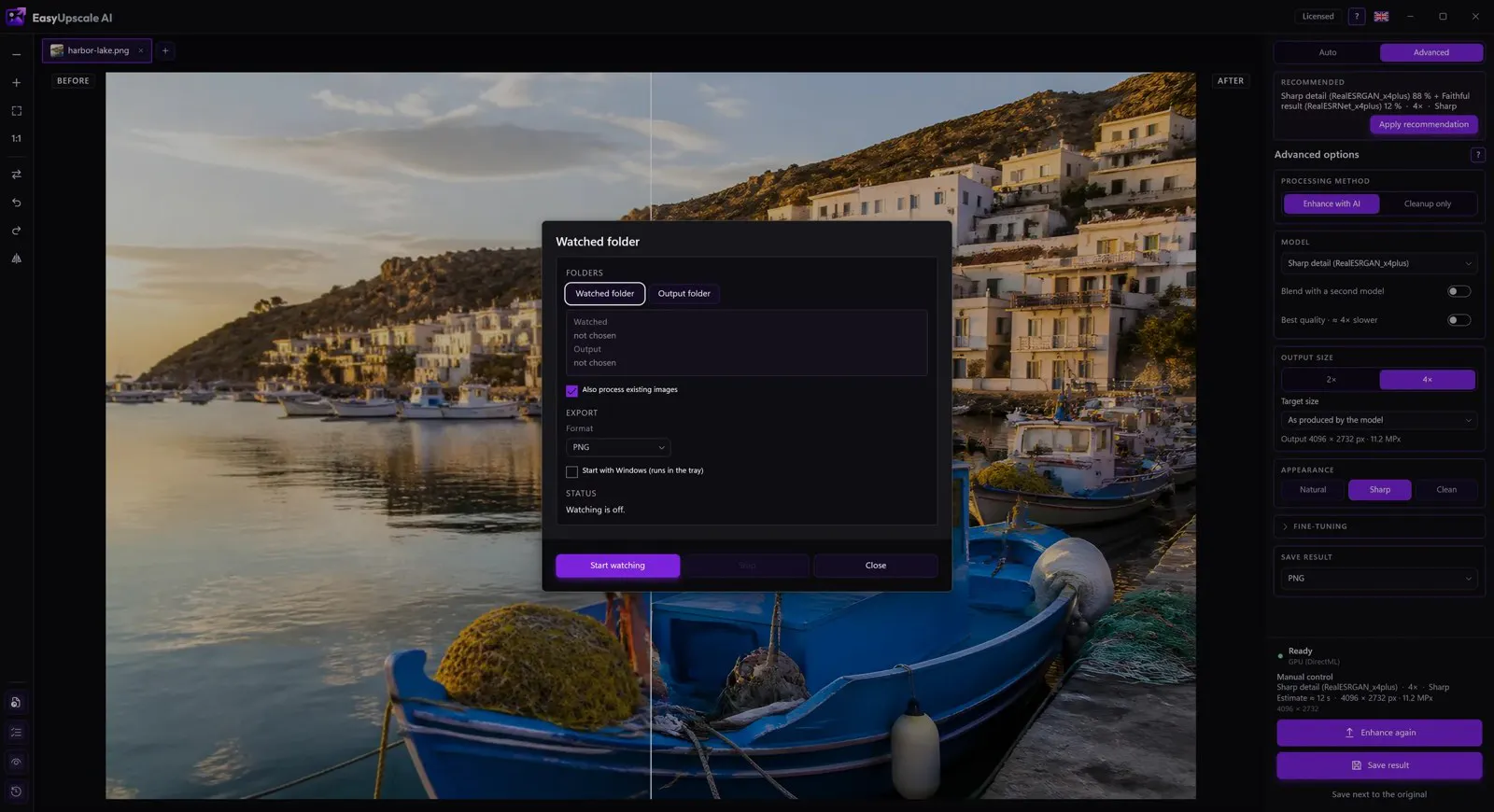Click the Output folder chooser button
Viewport: 1494px width, 812px height.
tap(684, 294)
